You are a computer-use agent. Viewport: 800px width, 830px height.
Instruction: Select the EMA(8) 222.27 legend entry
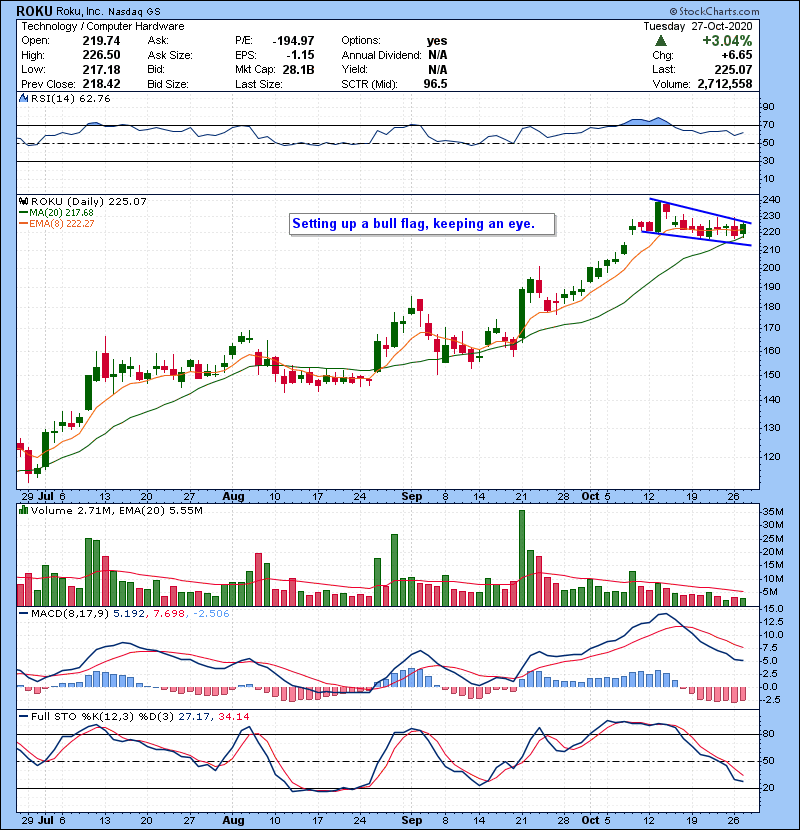coord(56,223)
